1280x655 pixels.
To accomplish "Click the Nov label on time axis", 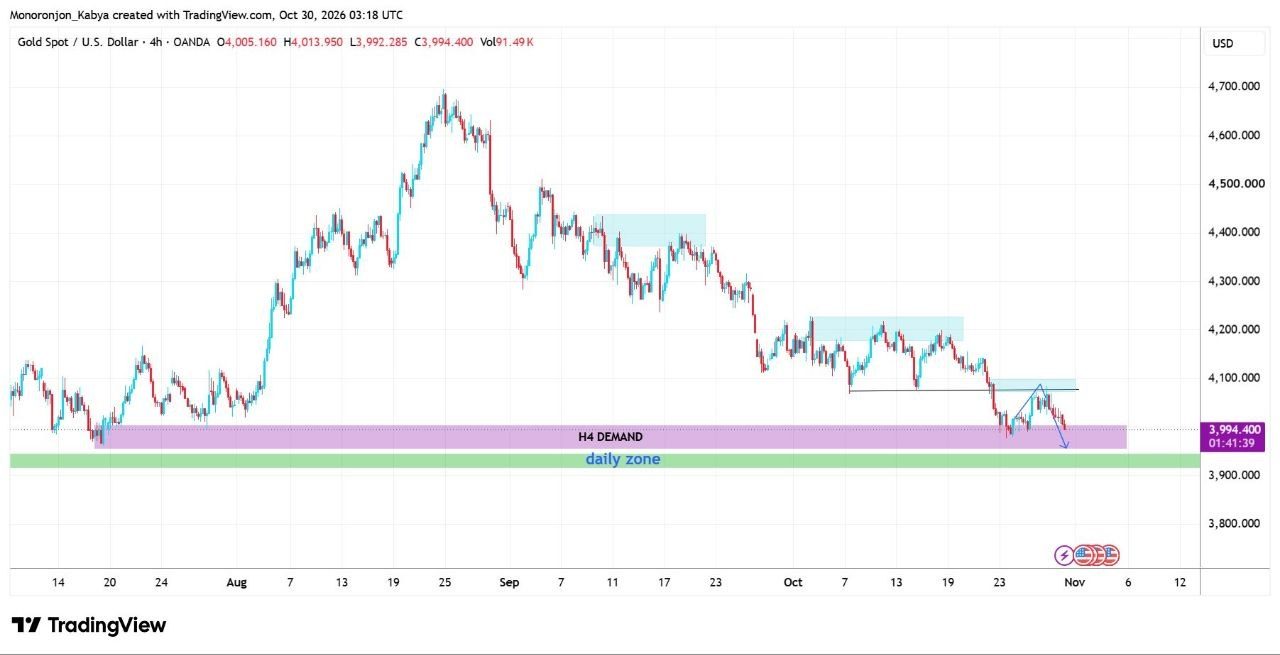I will (1074, 582).
